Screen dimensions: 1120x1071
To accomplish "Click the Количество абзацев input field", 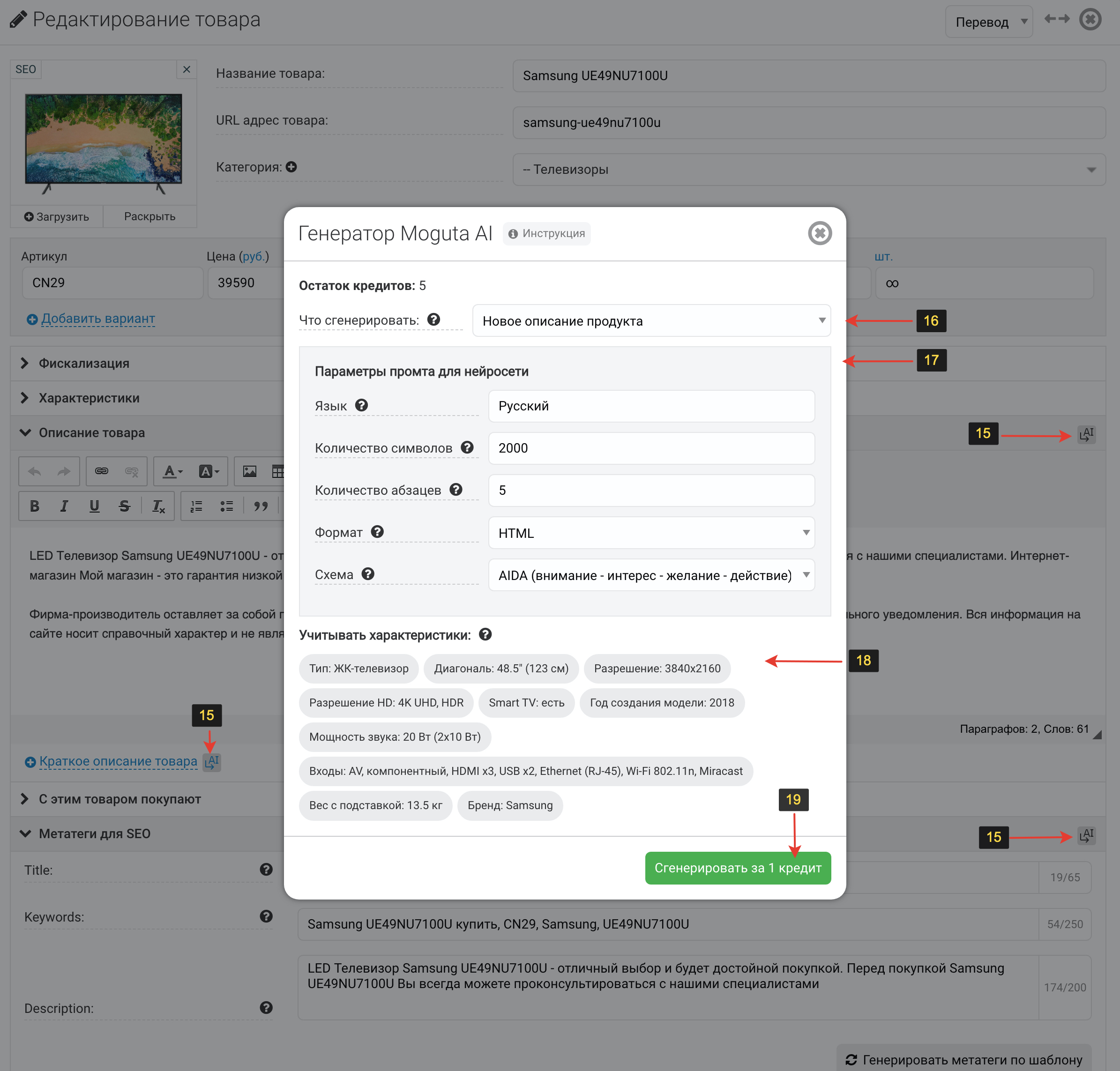I will [651, 491].
